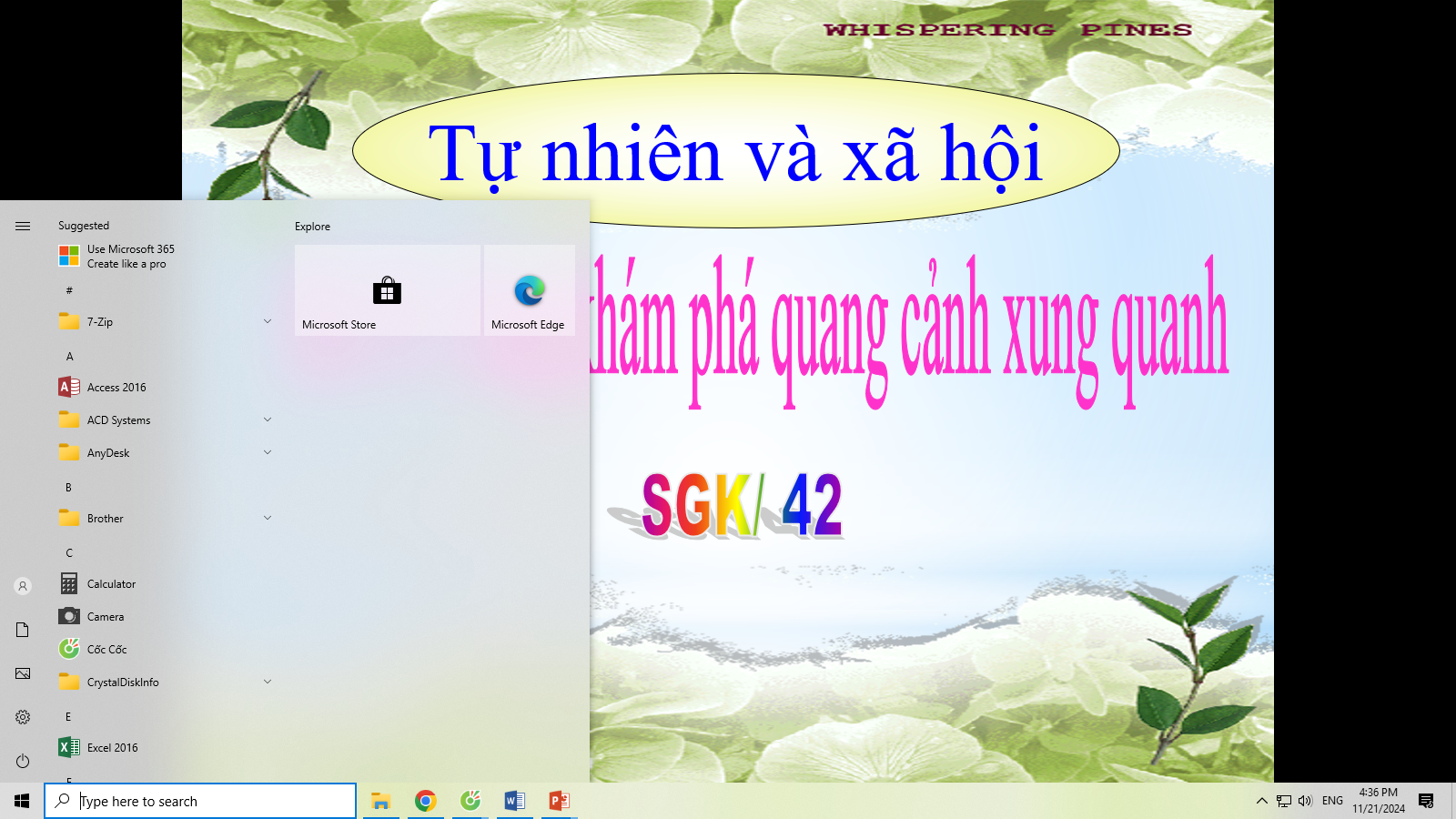Launch Microsoft Edge from Explore tiles
Screen dimensions: 1456x819
529,290
